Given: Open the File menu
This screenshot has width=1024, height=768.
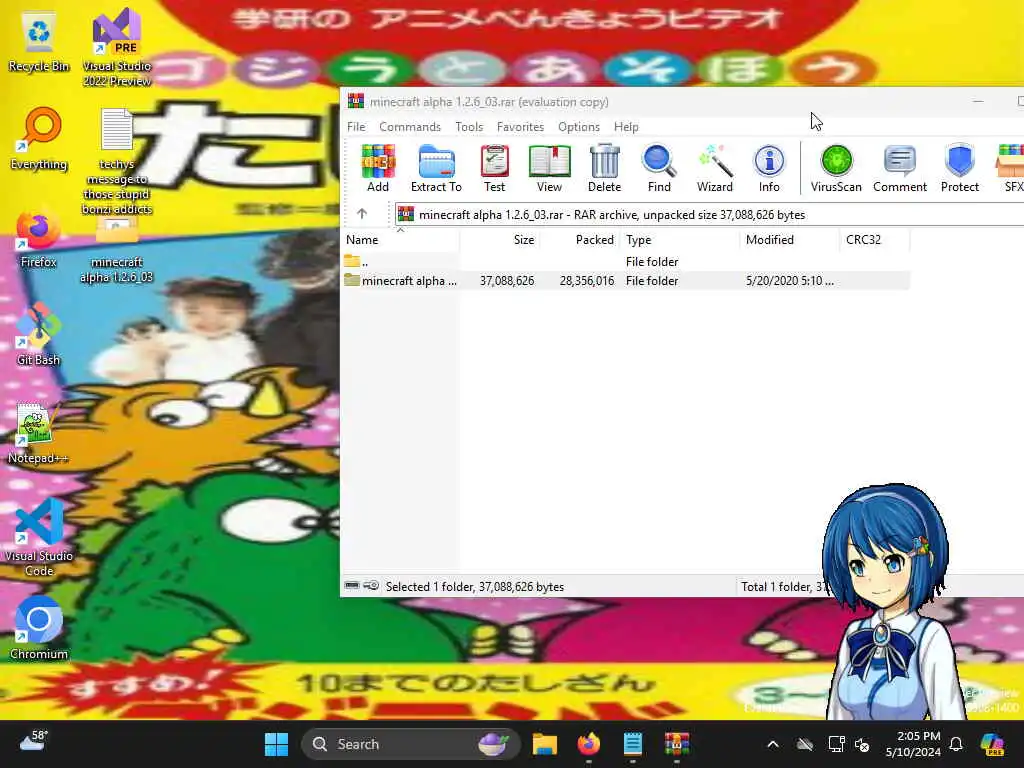Looking at the screenshot, I should tap(356, 127).
